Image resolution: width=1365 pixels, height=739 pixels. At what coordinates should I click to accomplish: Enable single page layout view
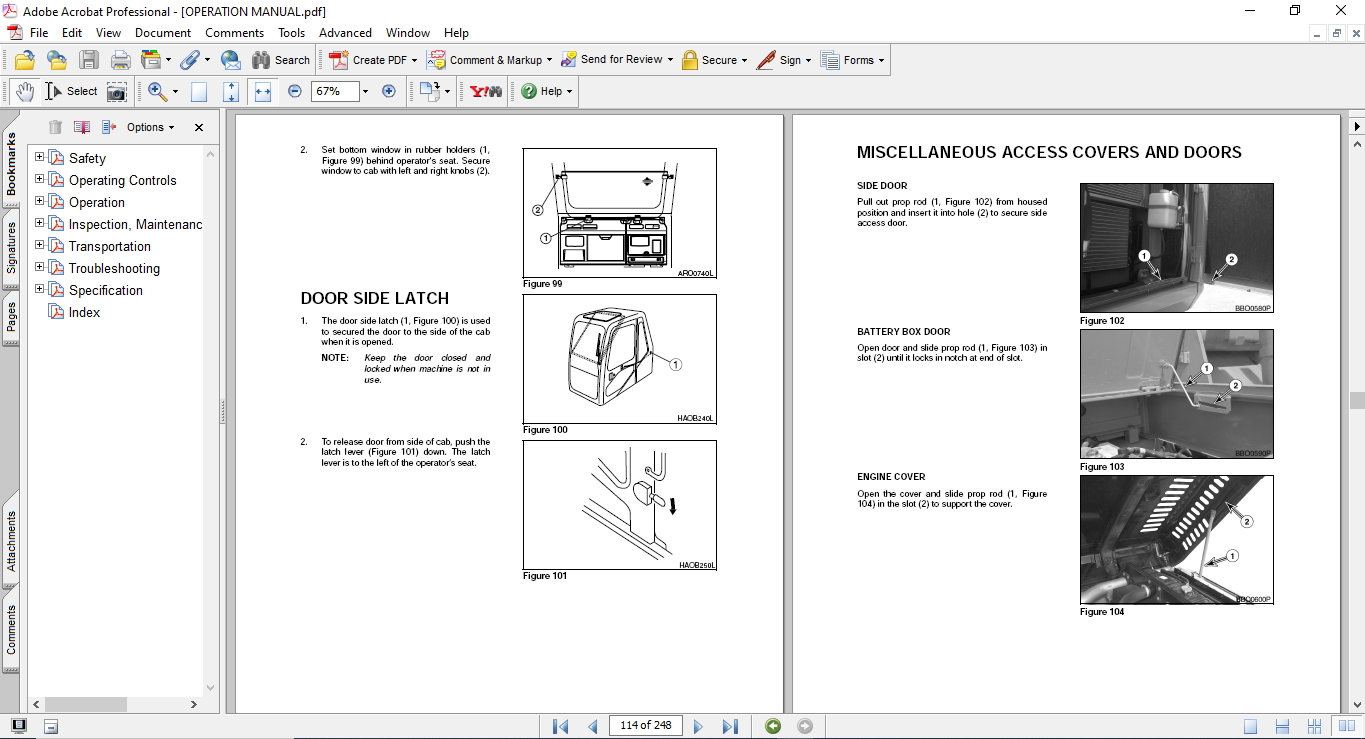tap(1250, 726)
